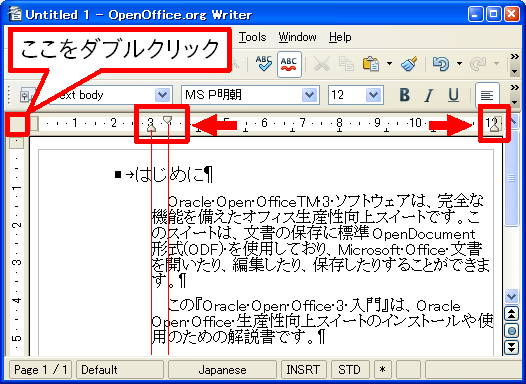The width and height of the screenshot is (526, 384).
Task: Toggle Italic formatting
Action: tap(429, 95)
